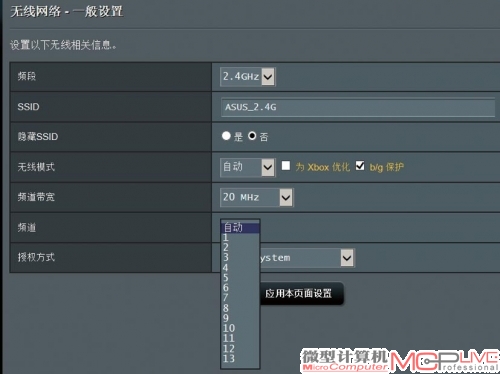Choose channel 8 in the list

(x=240, y=308)
